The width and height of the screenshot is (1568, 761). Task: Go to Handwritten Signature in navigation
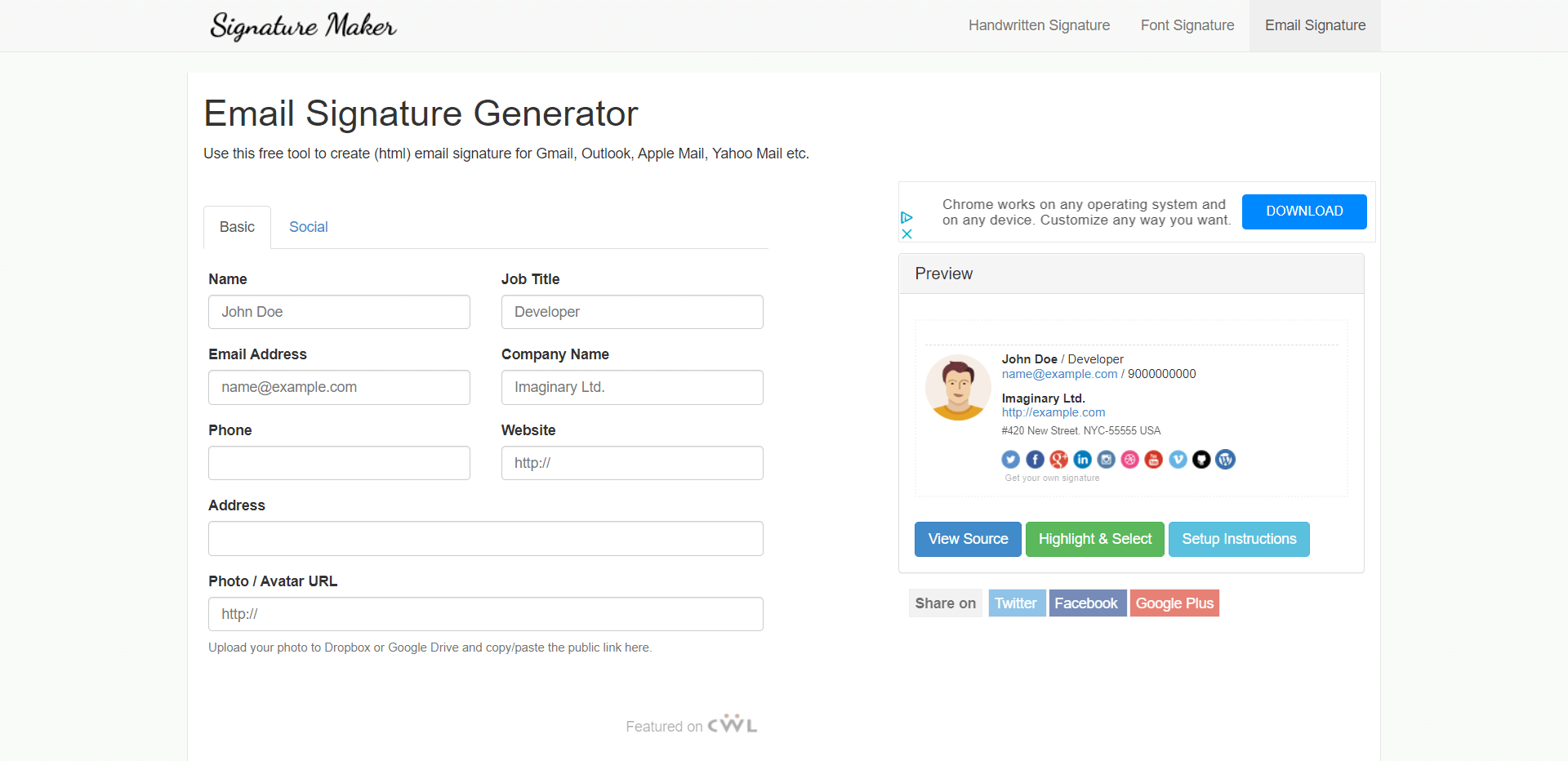tap(1039, 25)
